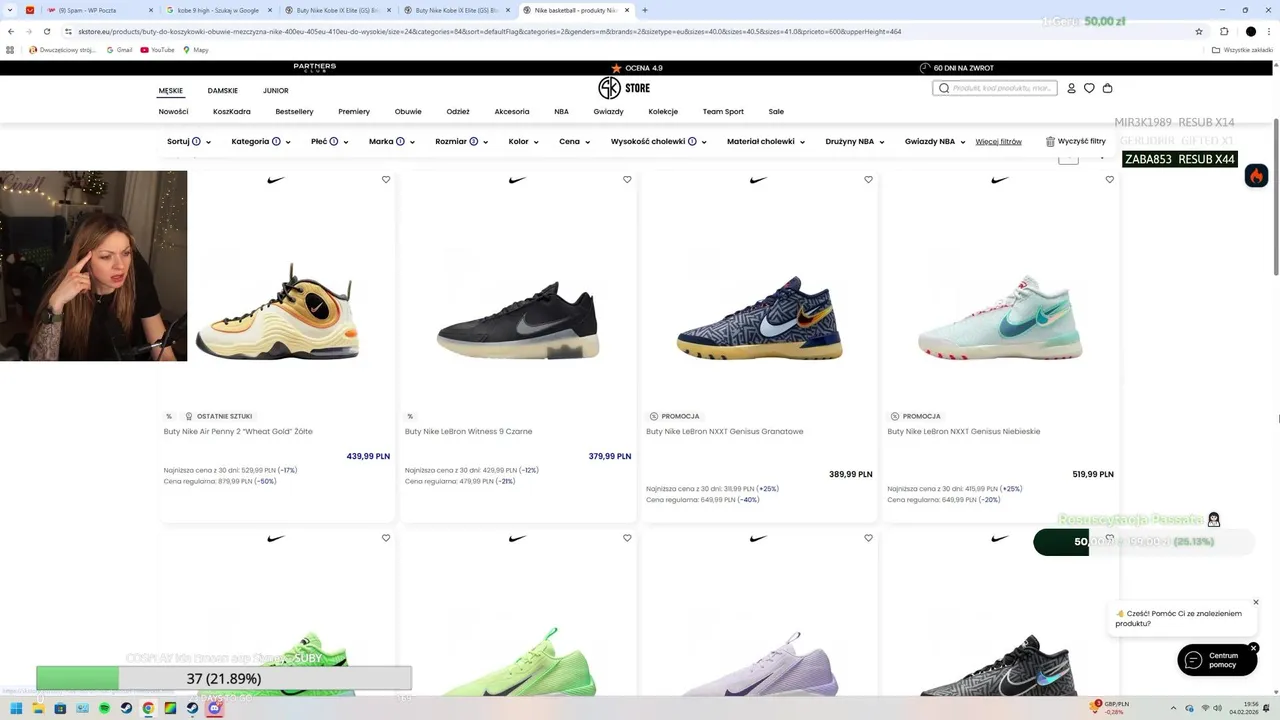Click the LeBron NXXT Genisus Granatowe shoe image
The image size is (1280, 720).
(x=759, y=317)
